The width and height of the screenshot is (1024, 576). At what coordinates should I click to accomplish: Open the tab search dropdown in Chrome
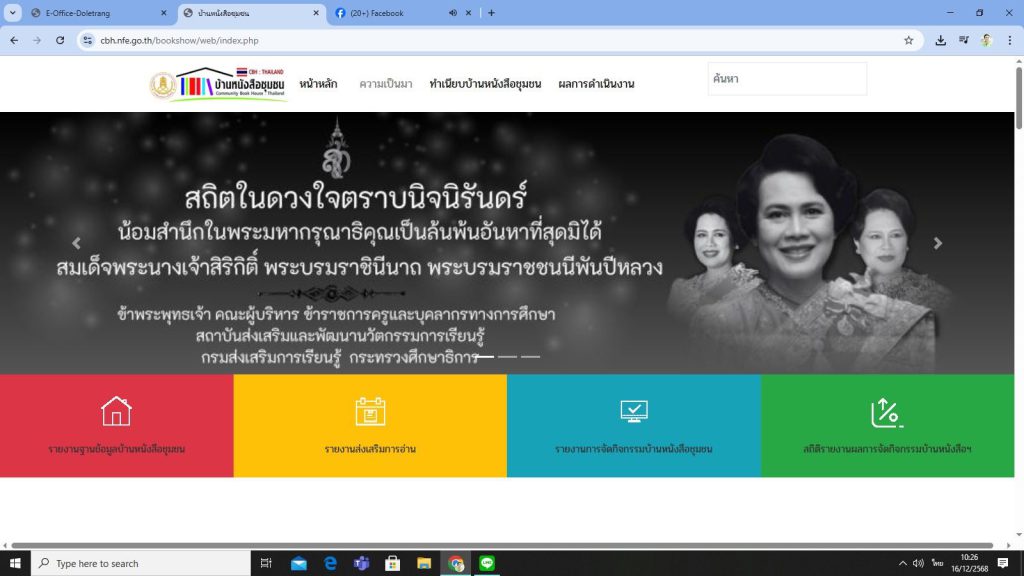(x=13, y=13)
